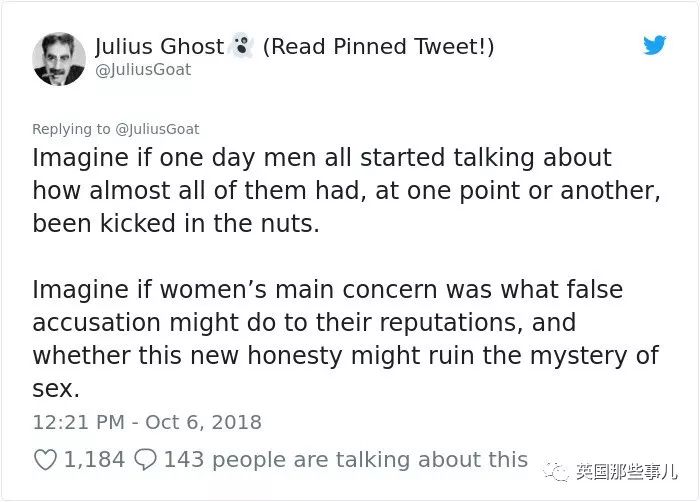
Task: Like the tweet with the heart icon
Action: [x=46, y=460]
